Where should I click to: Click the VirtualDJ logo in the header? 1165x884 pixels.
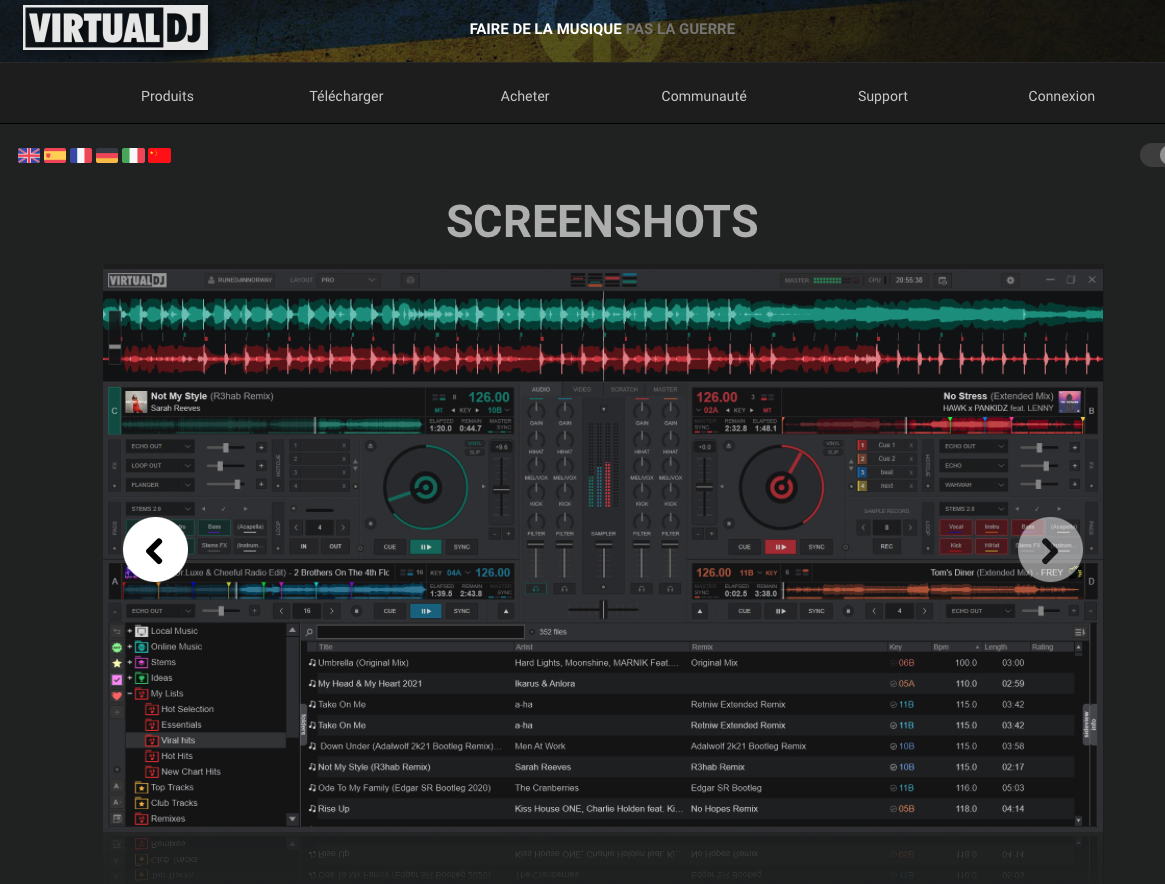point(115,28)
